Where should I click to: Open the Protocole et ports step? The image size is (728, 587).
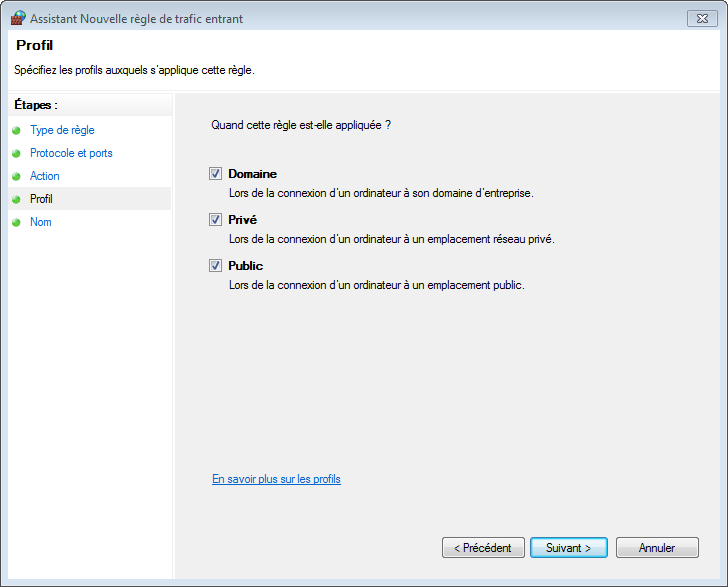[71, 153]
